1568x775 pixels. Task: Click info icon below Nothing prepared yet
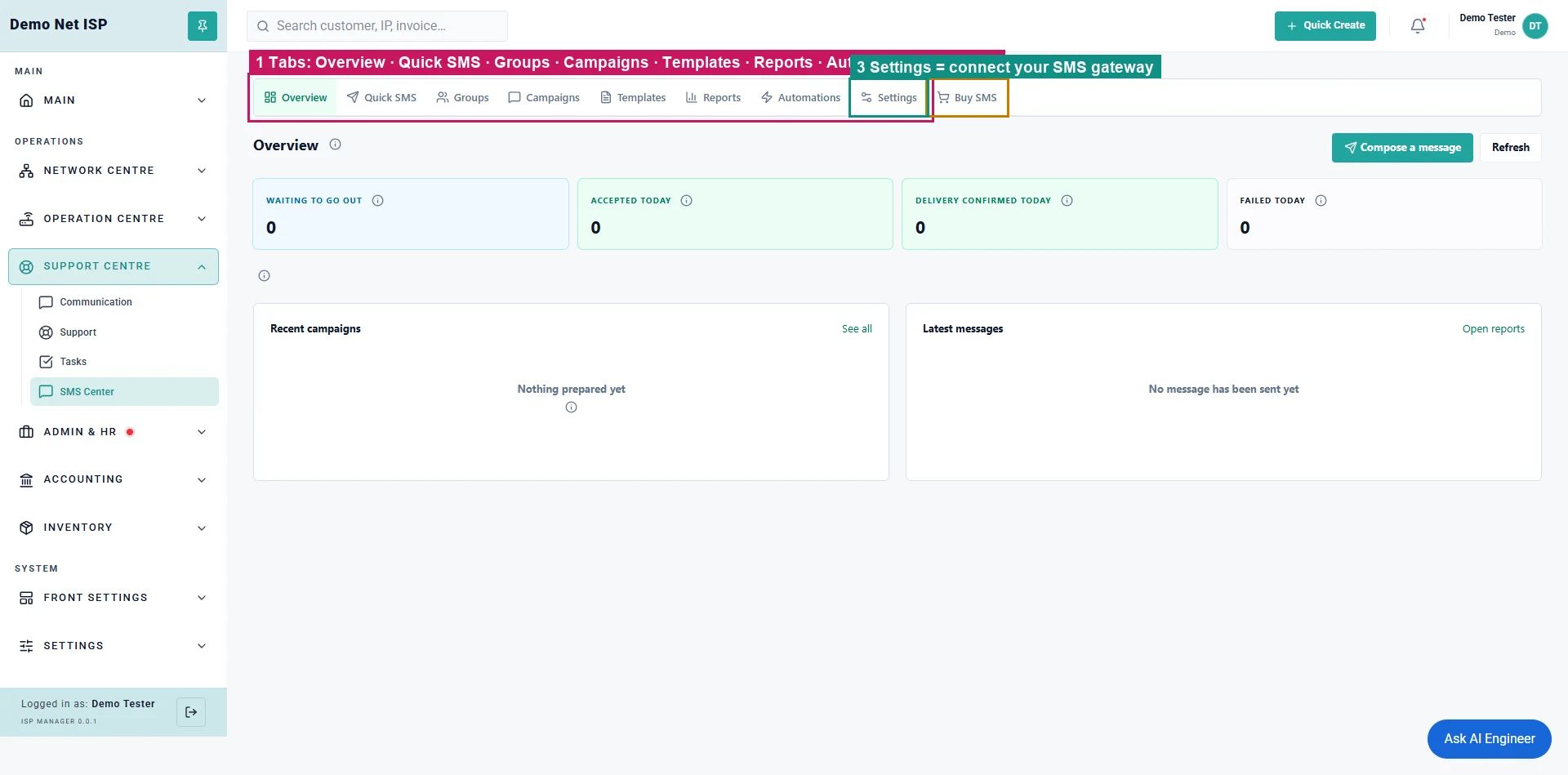coord(571,408)
